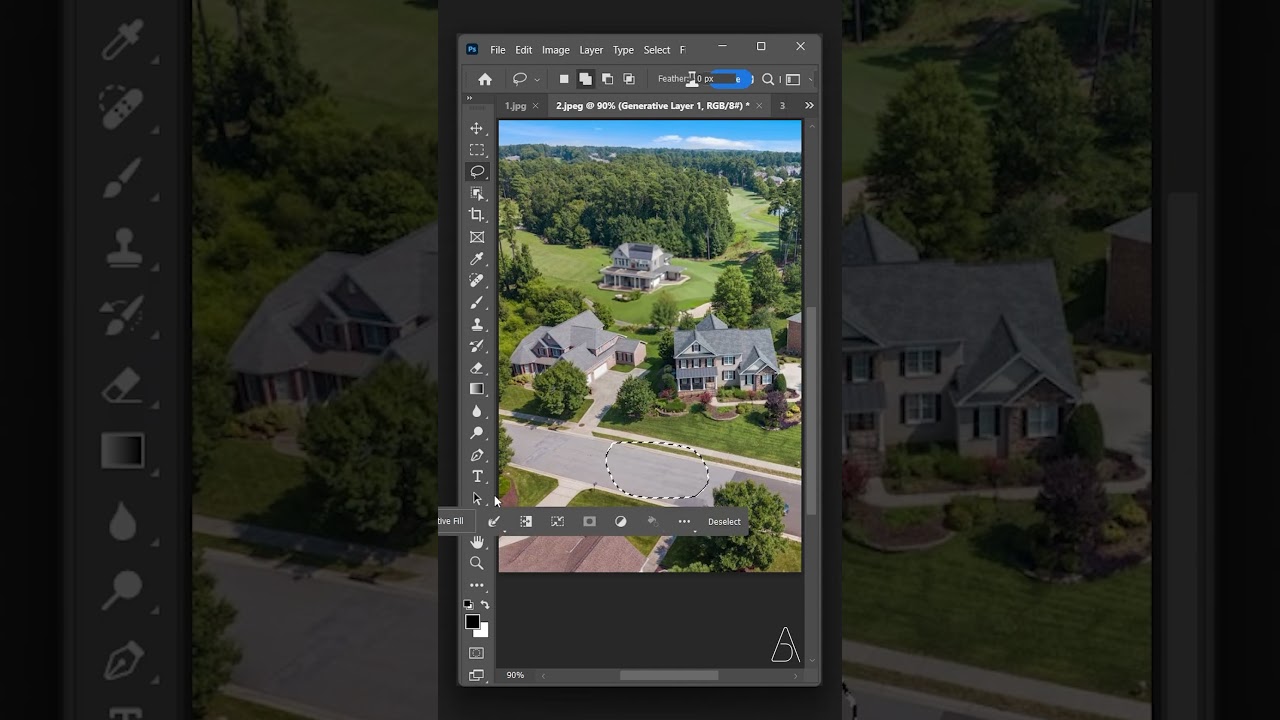Select the Blur tool
The width and height of the screenshot is (1280, 720).
477,411
